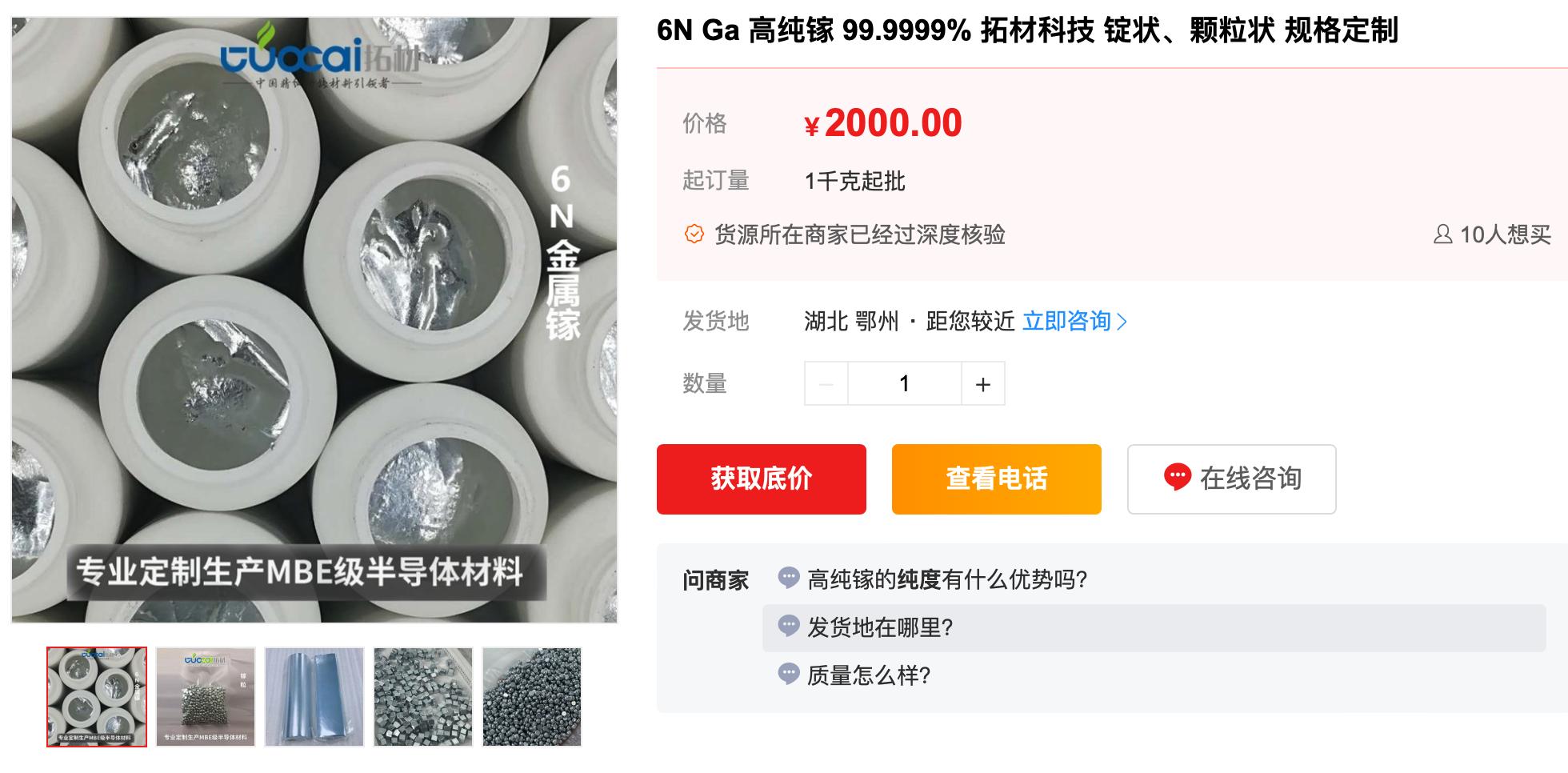Click the chat bubble icon on 在线咨询
This screenshot has height=773, width=1568.
coord(1178,477)
